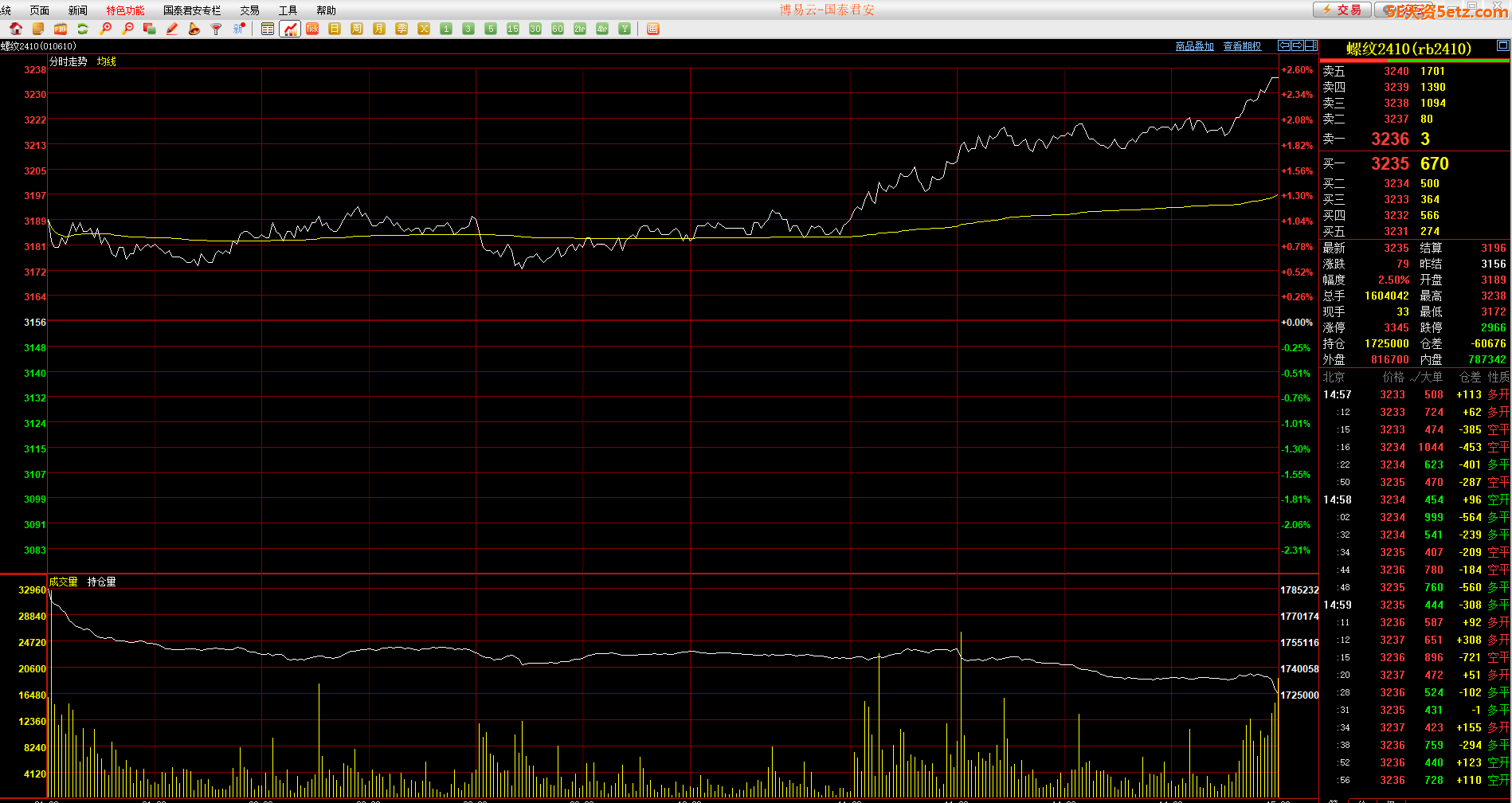Image resolution: width=1512 pixels, height=803 pixels.
Task: Click the alarm bell icon
Action: click(194, 29)
